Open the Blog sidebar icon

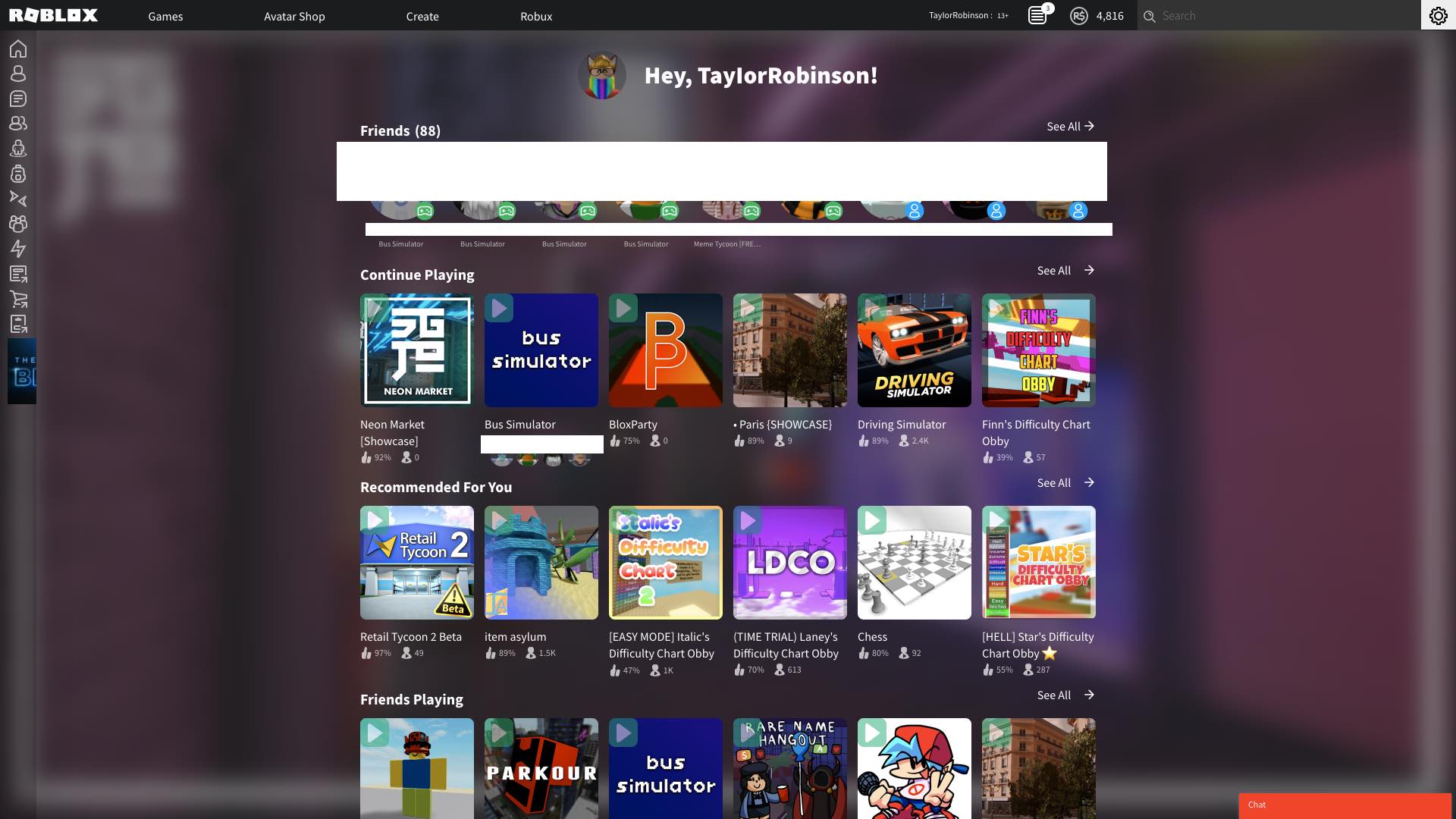click(18, 274)
